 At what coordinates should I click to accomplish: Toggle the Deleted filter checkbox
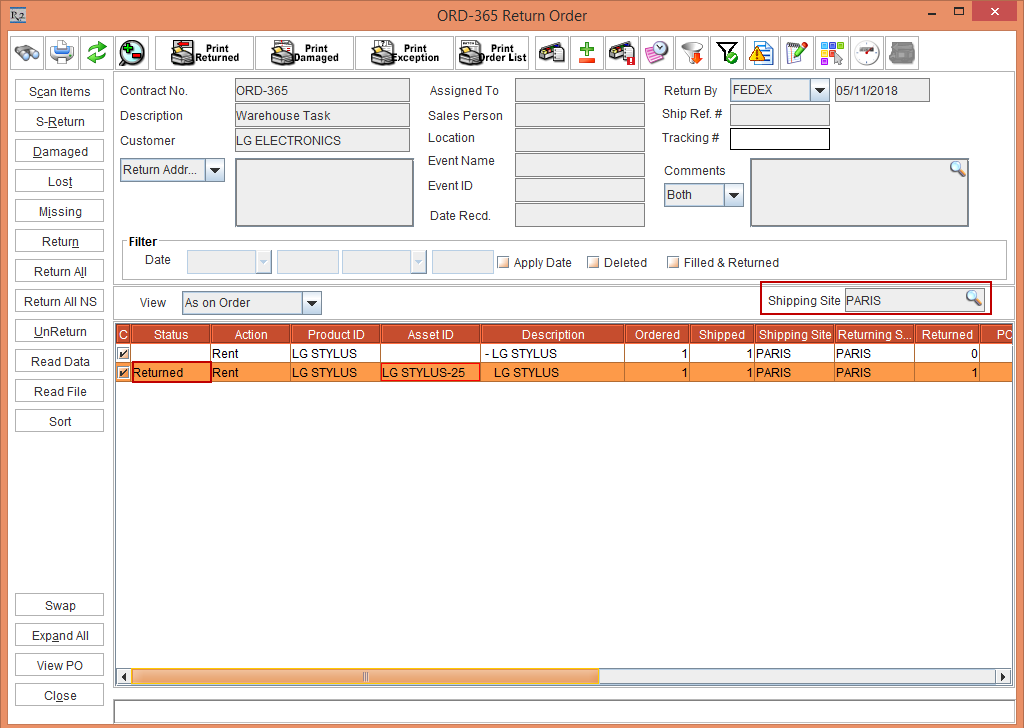593,263
